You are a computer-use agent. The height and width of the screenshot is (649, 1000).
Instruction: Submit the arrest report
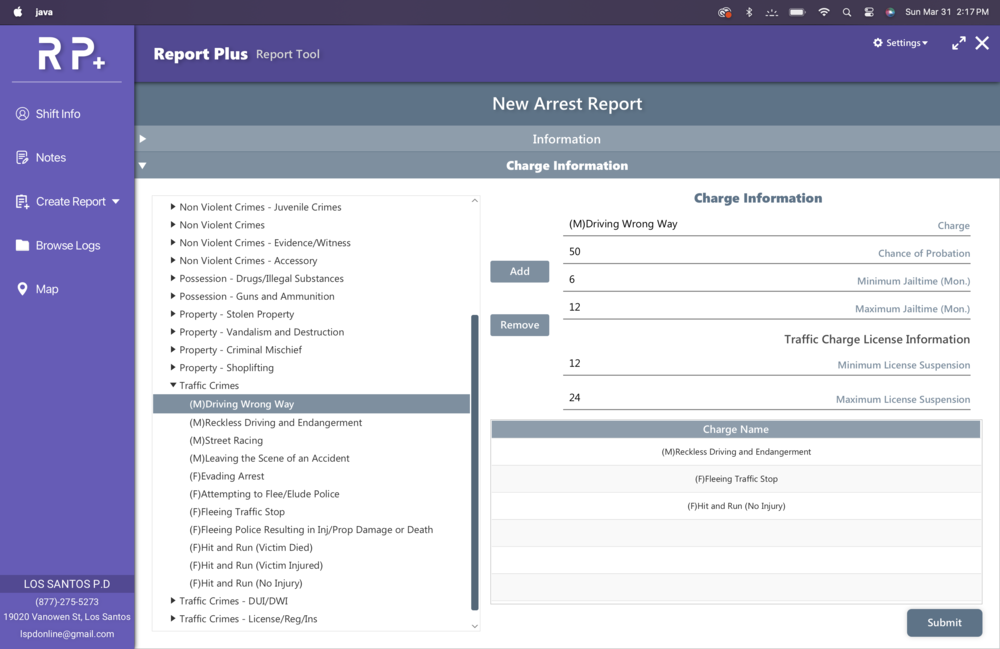click(x=943, y=622)
